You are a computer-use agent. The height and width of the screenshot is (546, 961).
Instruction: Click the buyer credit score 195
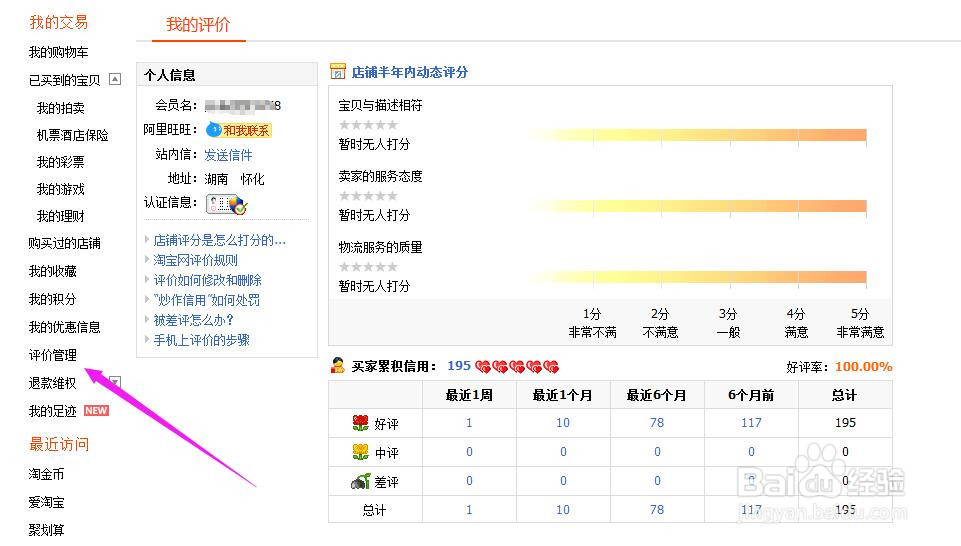[x=459, y=366]
